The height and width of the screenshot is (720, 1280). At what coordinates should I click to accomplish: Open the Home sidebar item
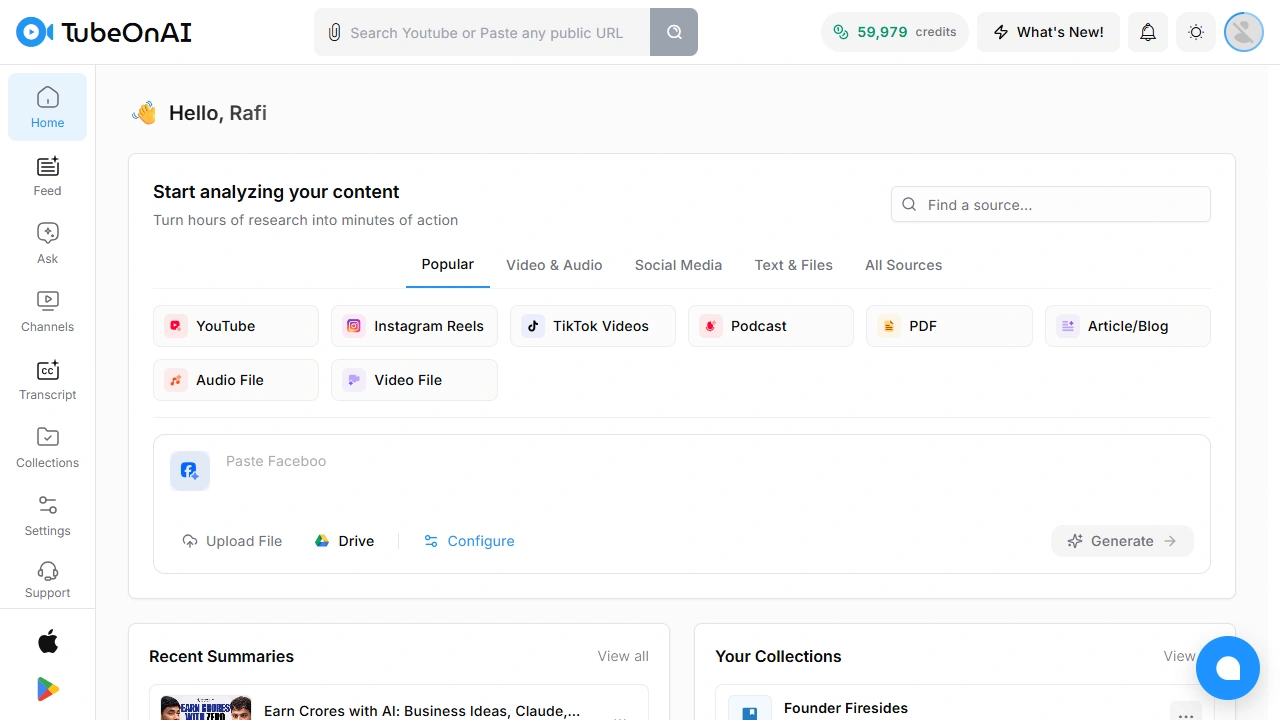47,107
